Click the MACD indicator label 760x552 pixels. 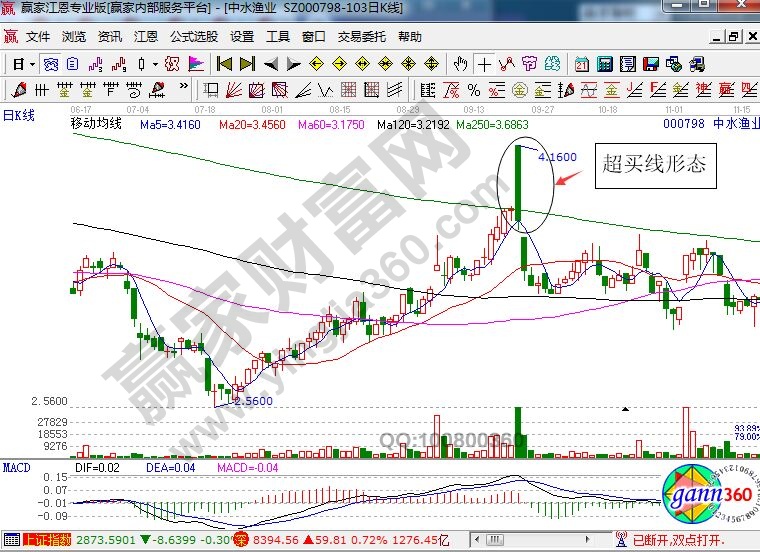coord(16,467)
